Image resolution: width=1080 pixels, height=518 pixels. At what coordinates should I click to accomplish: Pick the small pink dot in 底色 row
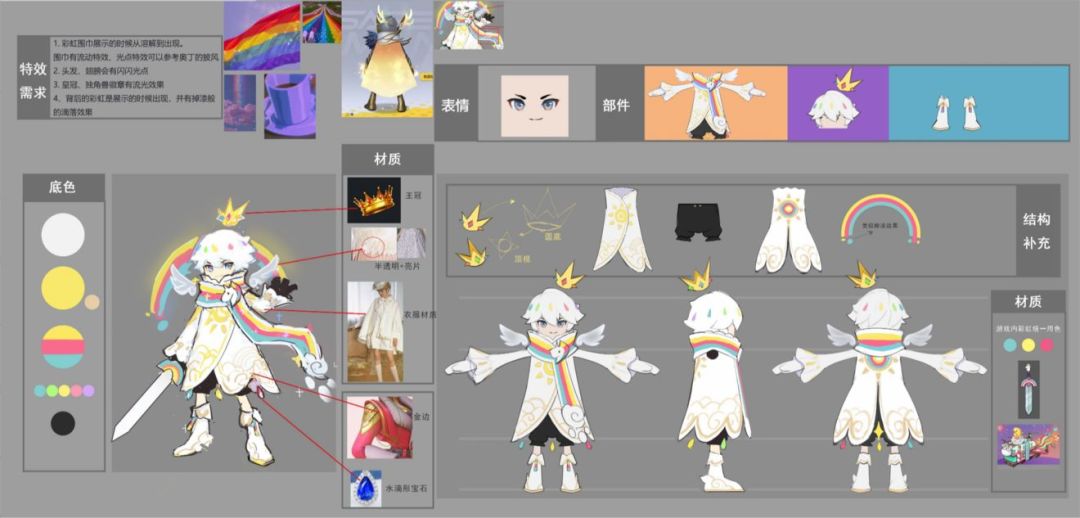[x=76, y=391]
